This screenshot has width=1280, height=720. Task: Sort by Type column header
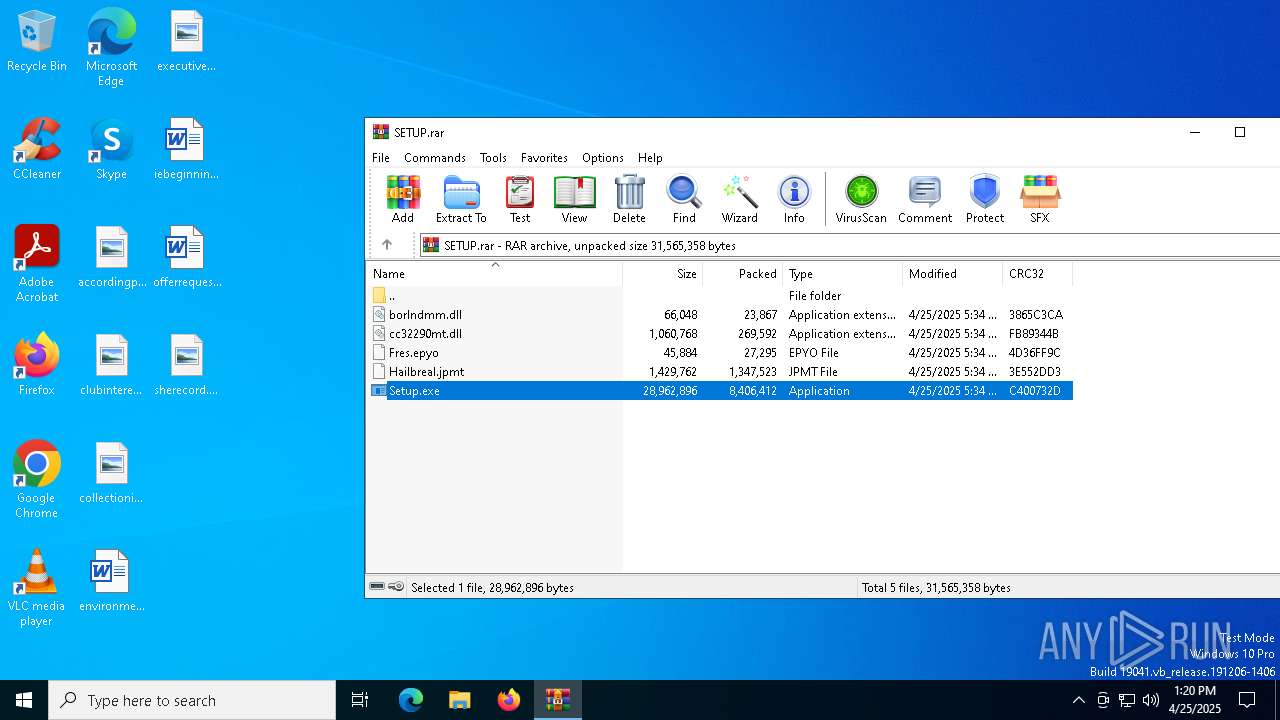pyautogui.click(x=842, y=274)
